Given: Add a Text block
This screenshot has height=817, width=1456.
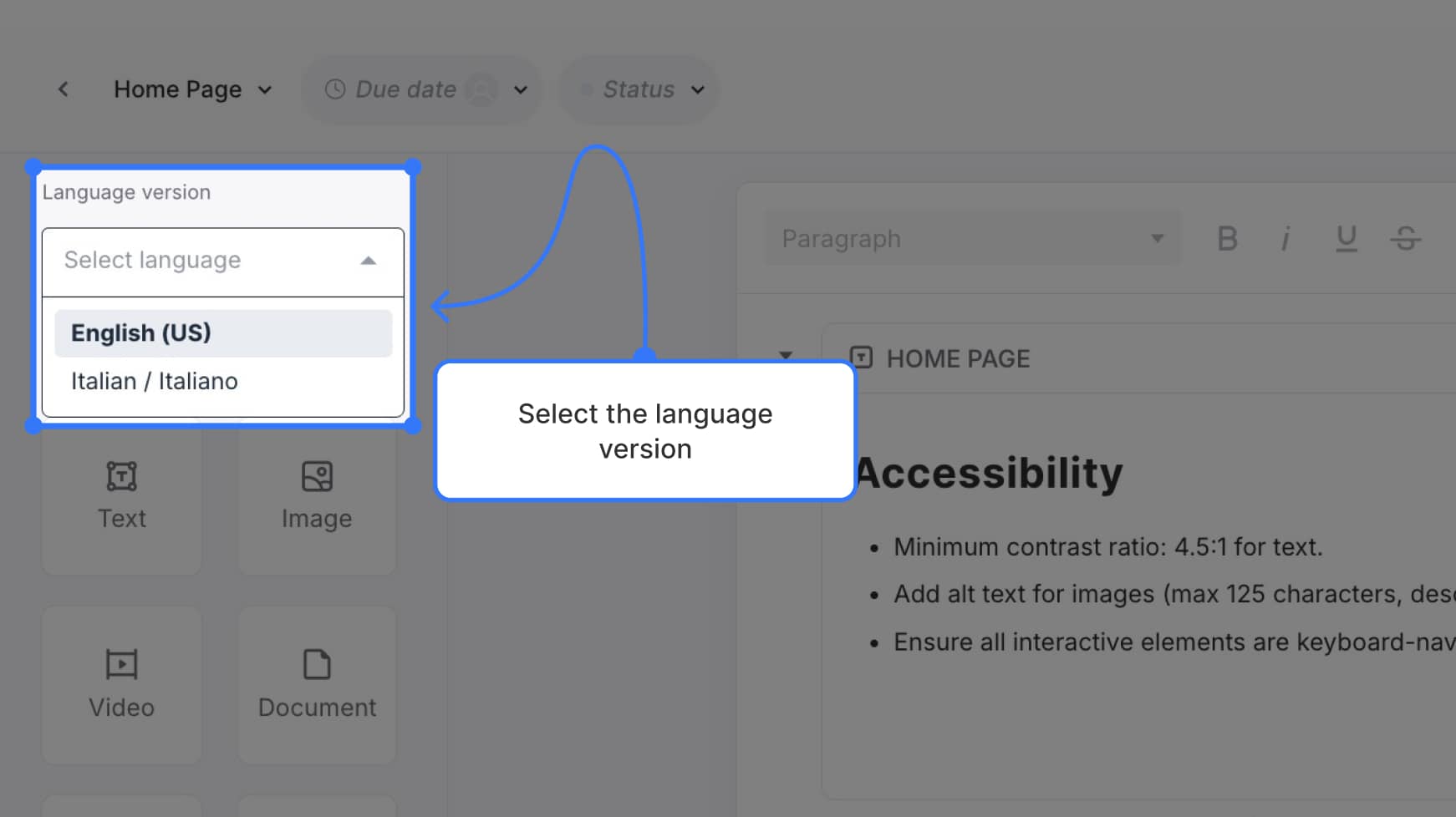Looking at the screenshot, I should pos(122,496).
